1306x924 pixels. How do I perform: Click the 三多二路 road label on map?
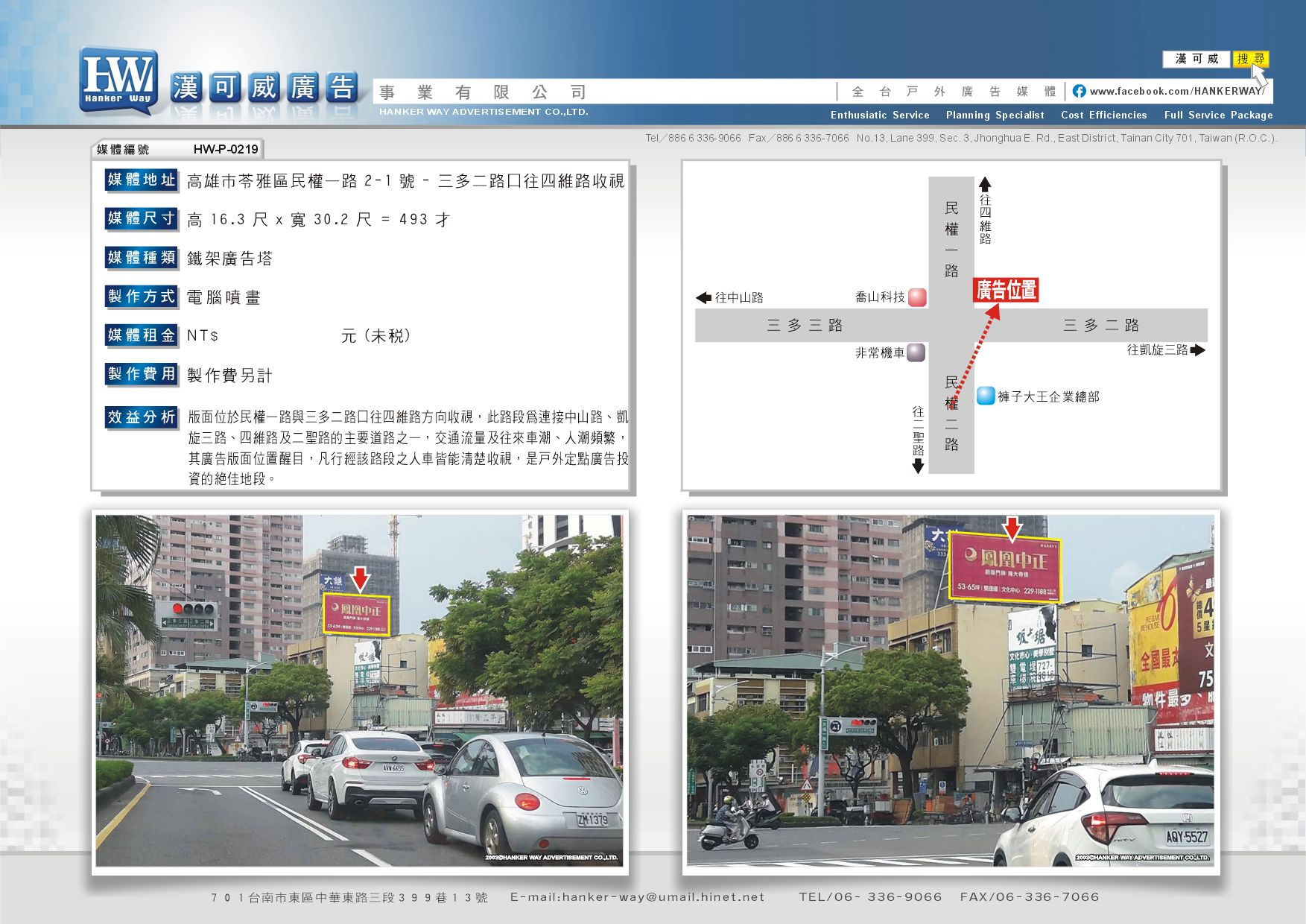tap(1101, 325)
